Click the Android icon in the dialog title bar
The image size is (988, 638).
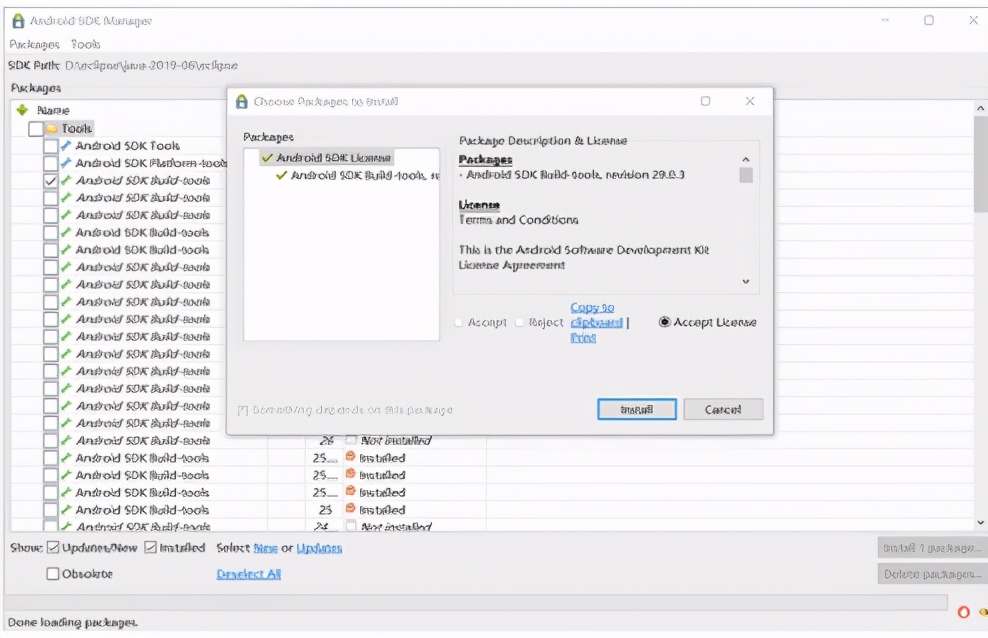(x=240, y=101)
